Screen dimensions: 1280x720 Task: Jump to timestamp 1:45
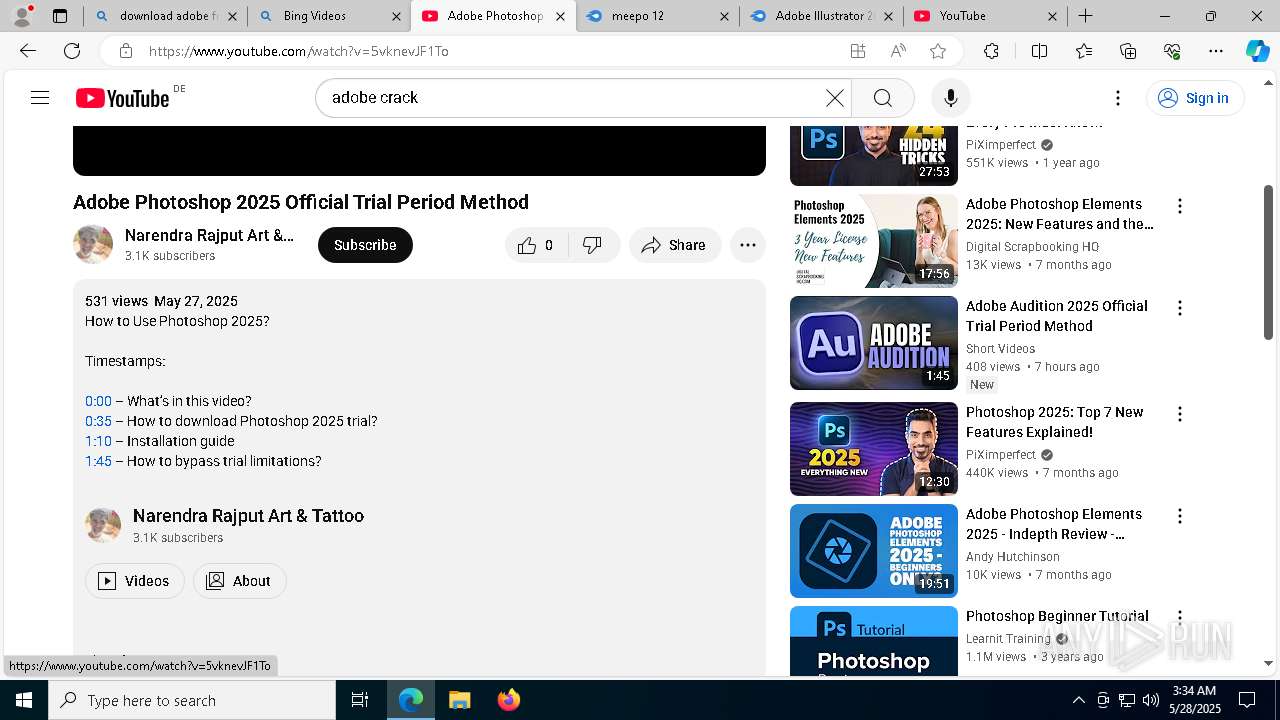tap(98, 461)
